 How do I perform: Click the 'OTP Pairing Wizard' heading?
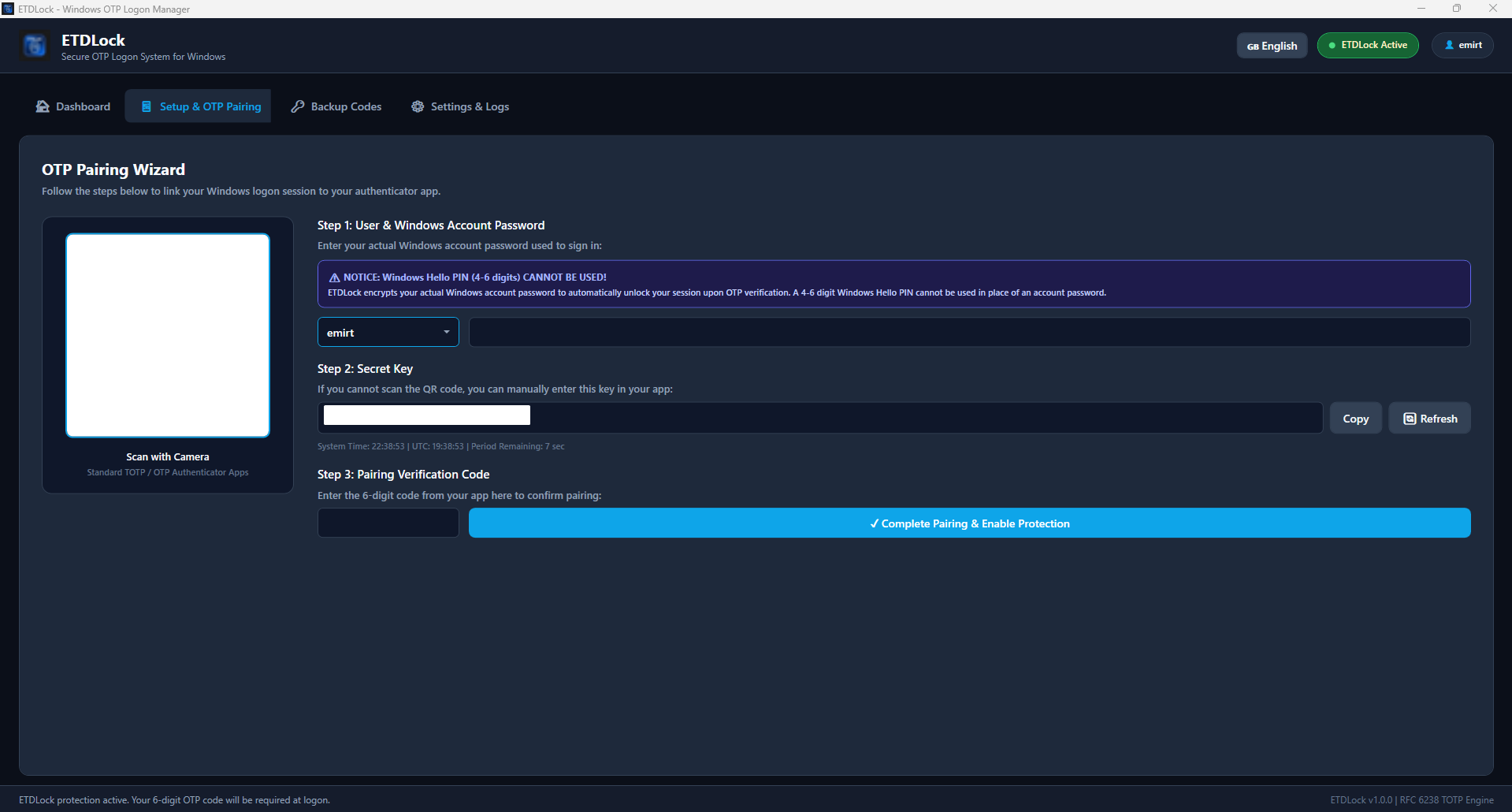click(x=113, y=169)
